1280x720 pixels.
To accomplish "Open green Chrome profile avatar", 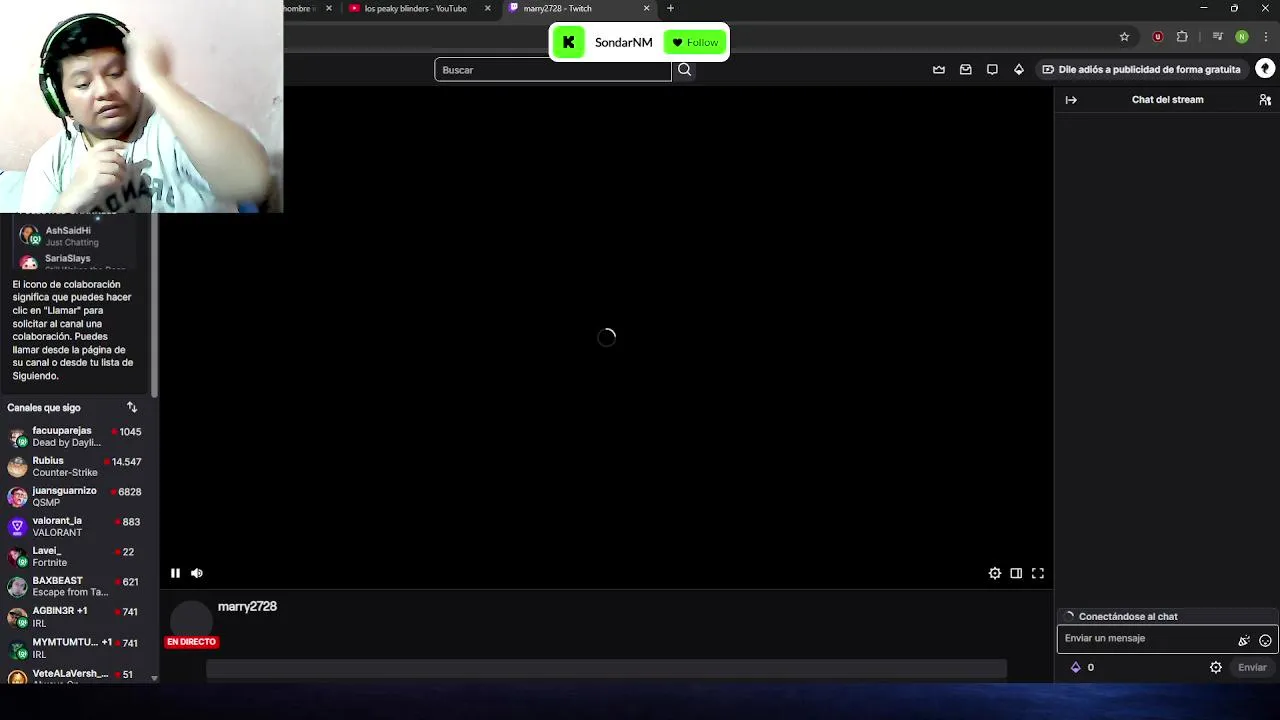I will 1242,37.
